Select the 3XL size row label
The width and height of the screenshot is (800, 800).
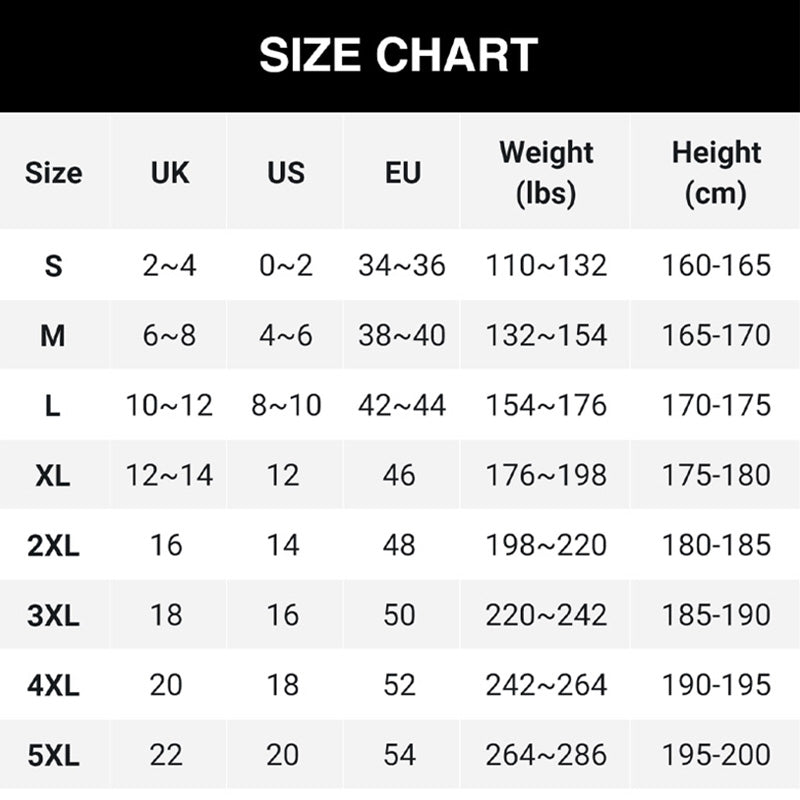pos(53,615)
